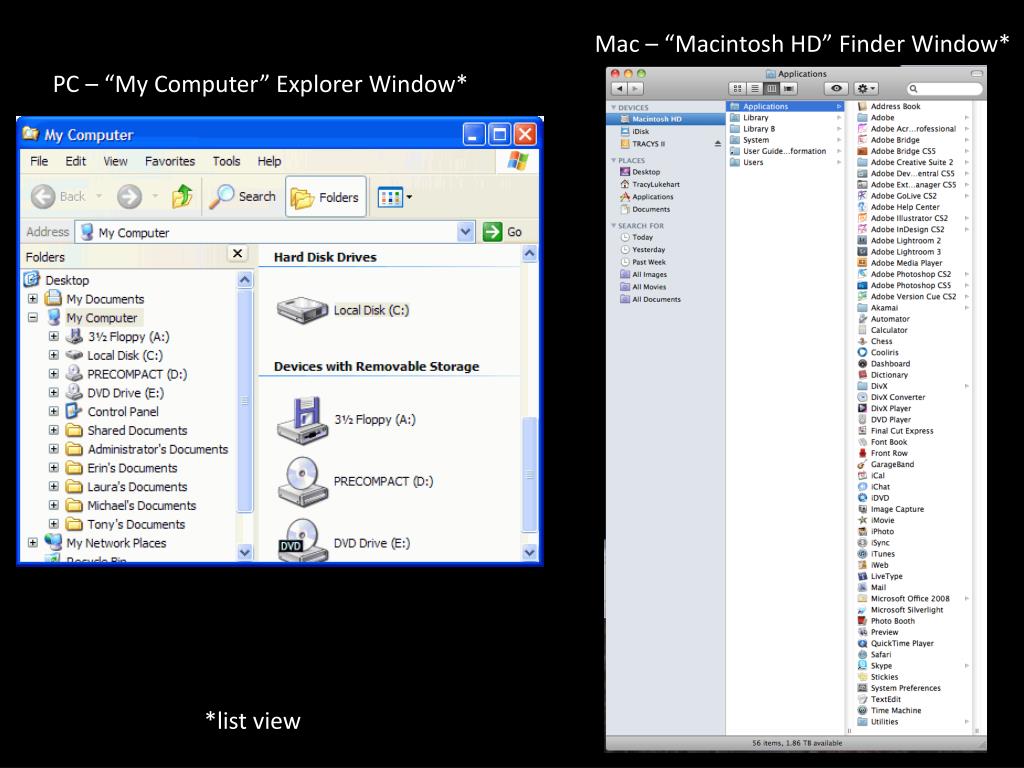Open Search in the Explorer toolbar
1024x768 pixels.
coord(243,196)
